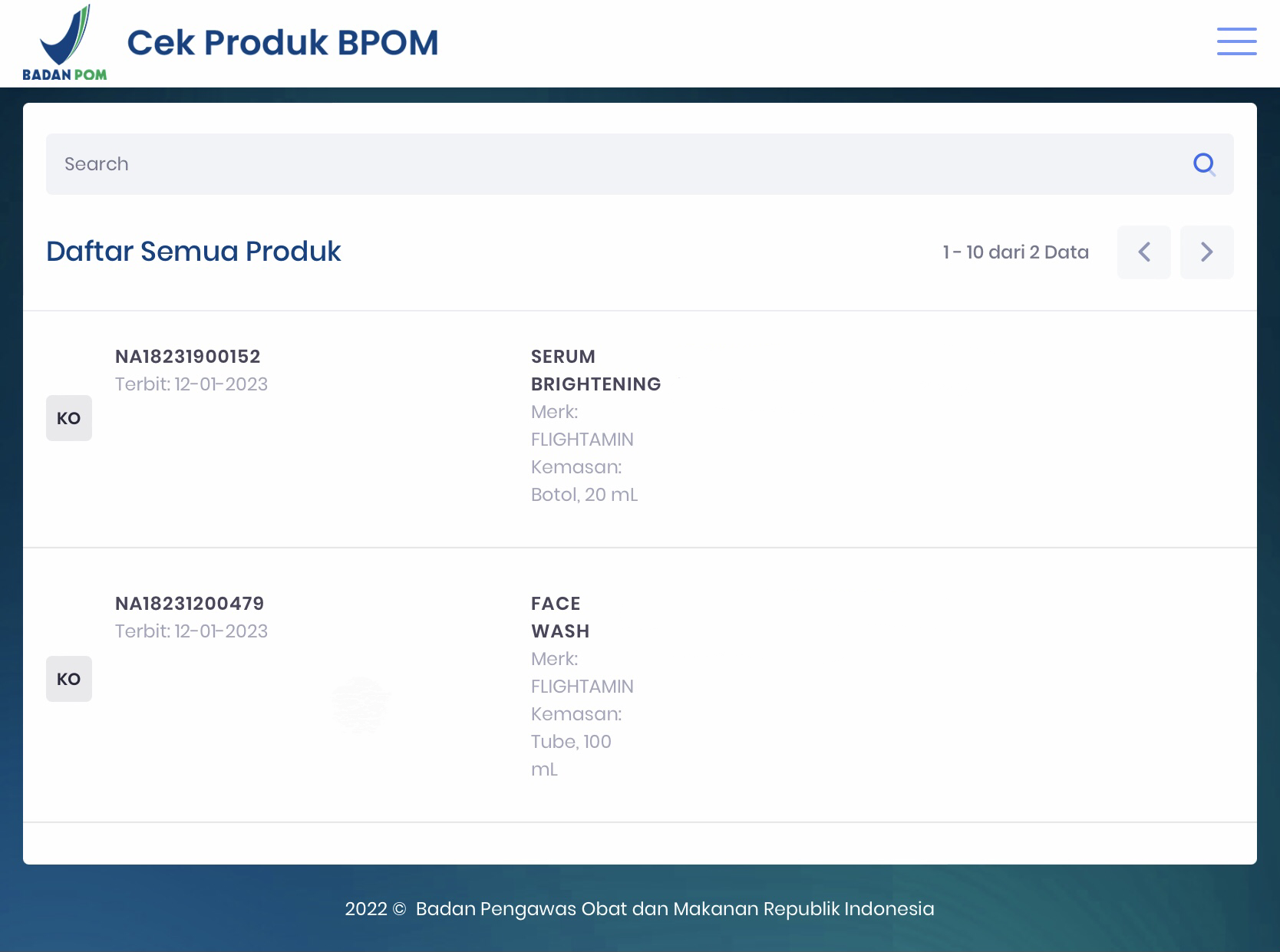Click the Badan Pengawas Obat footer text
This screenshot has width=1280, height=952.
tap(639, 909)
